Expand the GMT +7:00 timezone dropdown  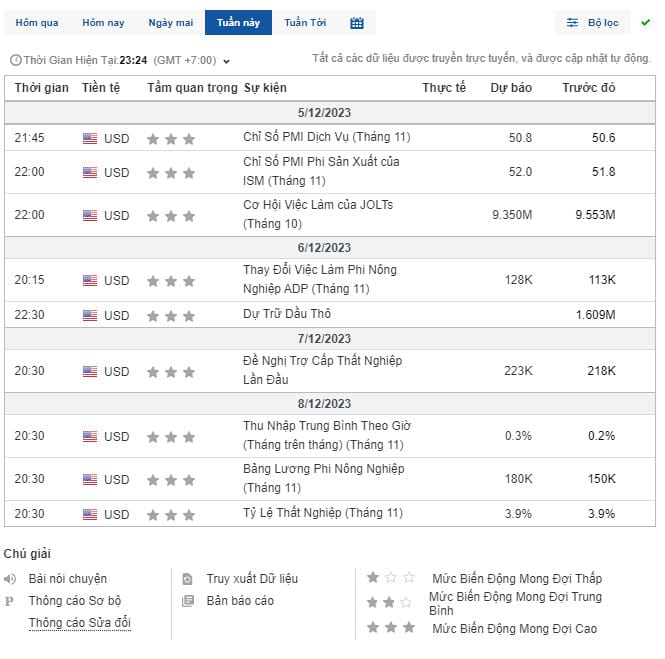226,61
